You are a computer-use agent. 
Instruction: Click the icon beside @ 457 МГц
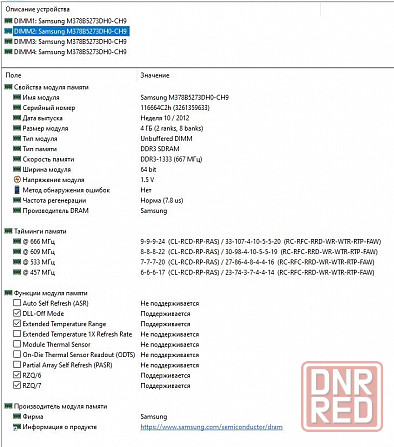click(17, 273)
